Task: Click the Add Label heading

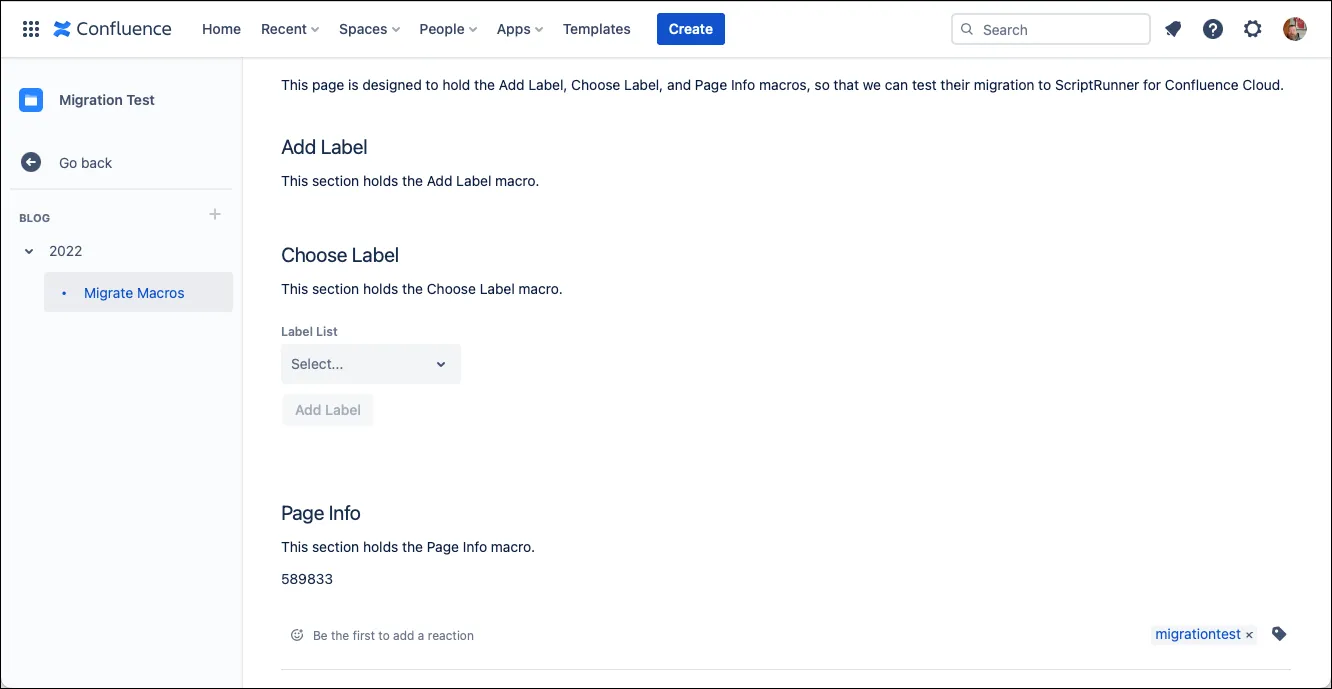Action: 324,147
